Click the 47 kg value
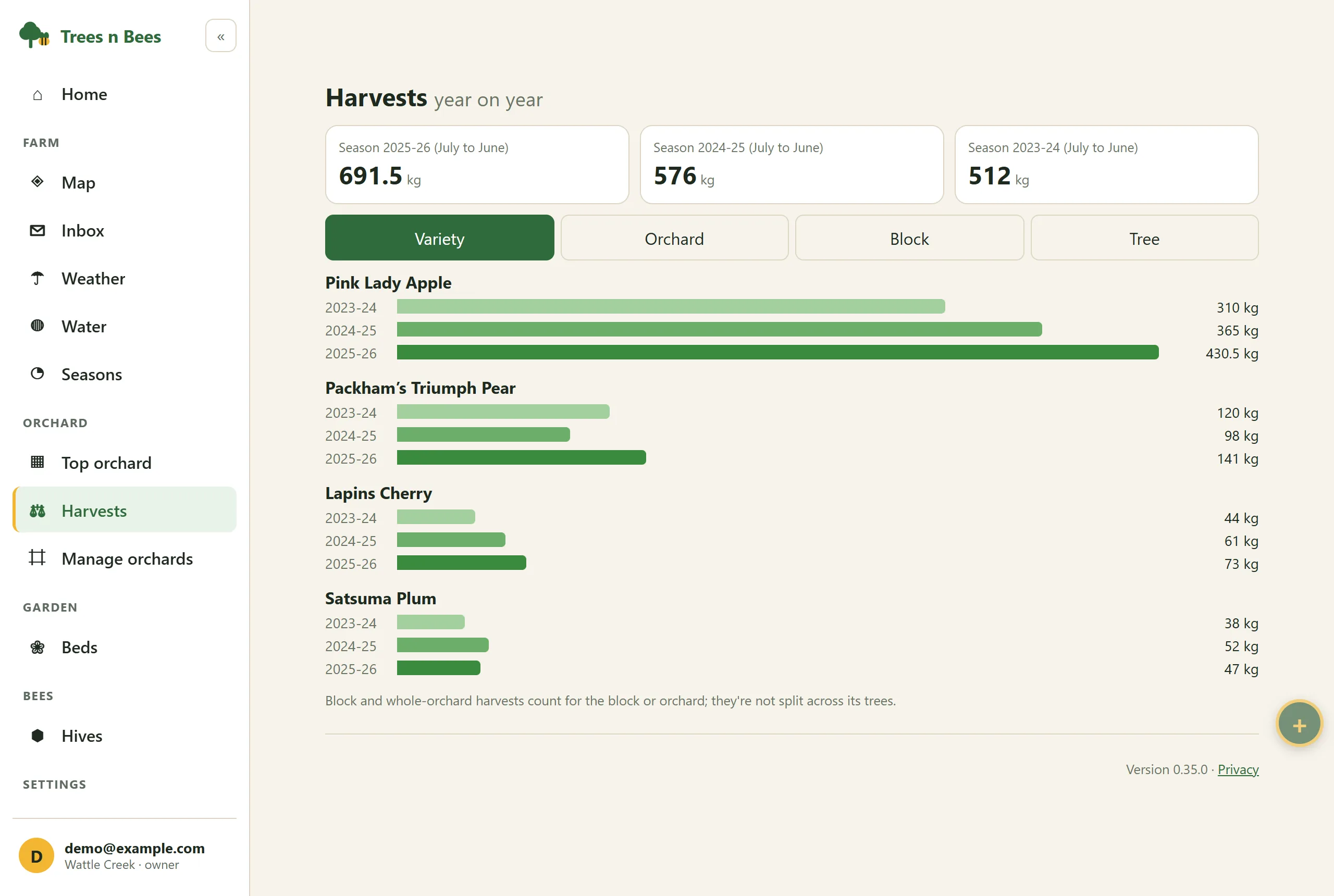The image size is (1334, 896). pos(1241,668)
